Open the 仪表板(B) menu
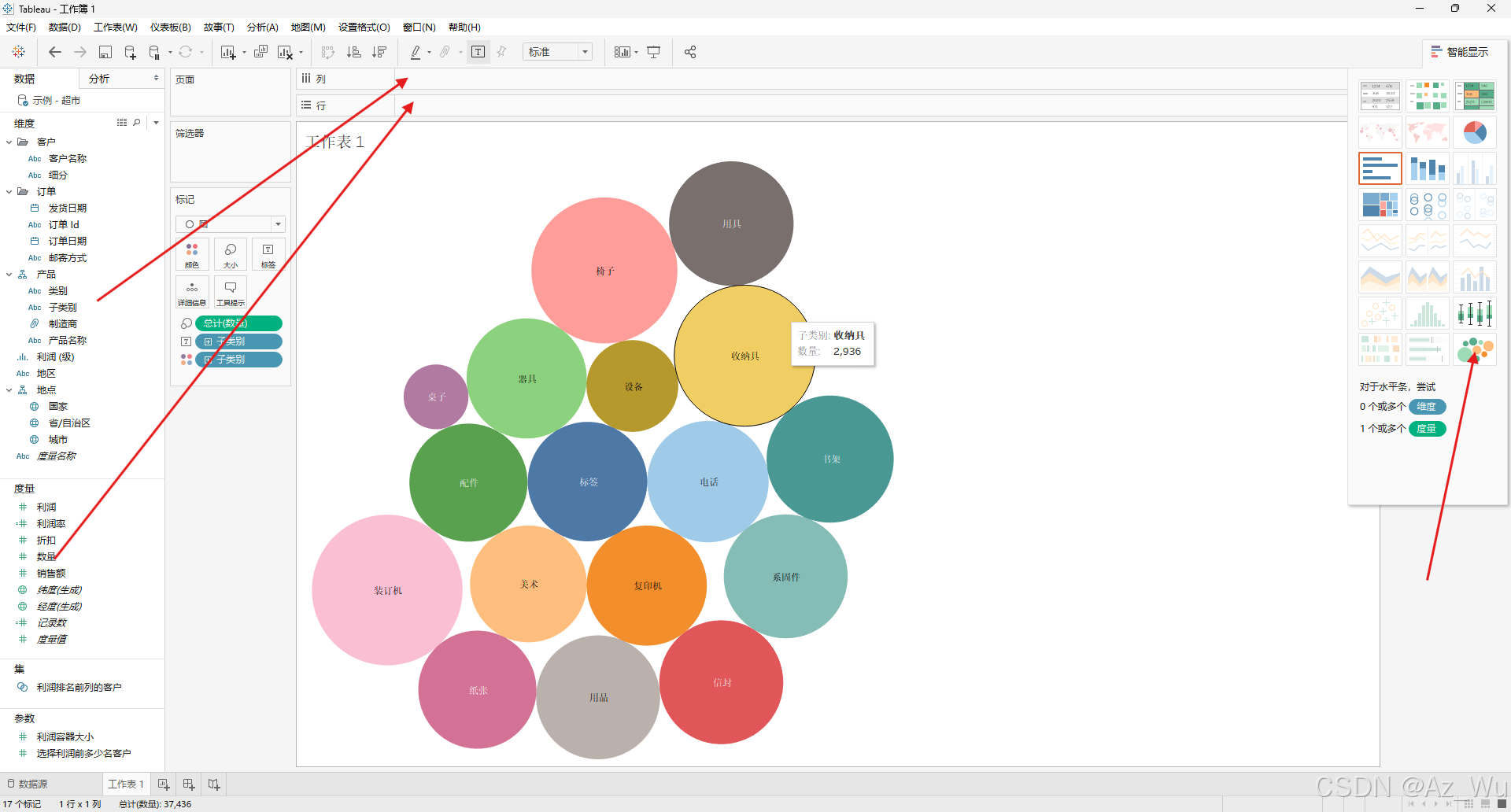This screenshot has width=1511, height=812. pos(171,28)
